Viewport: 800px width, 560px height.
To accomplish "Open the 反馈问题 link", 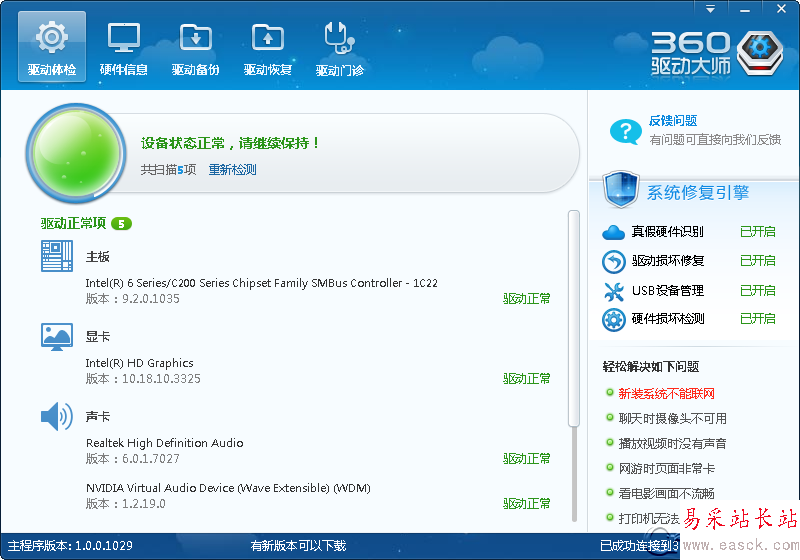I will coord(672,121).
